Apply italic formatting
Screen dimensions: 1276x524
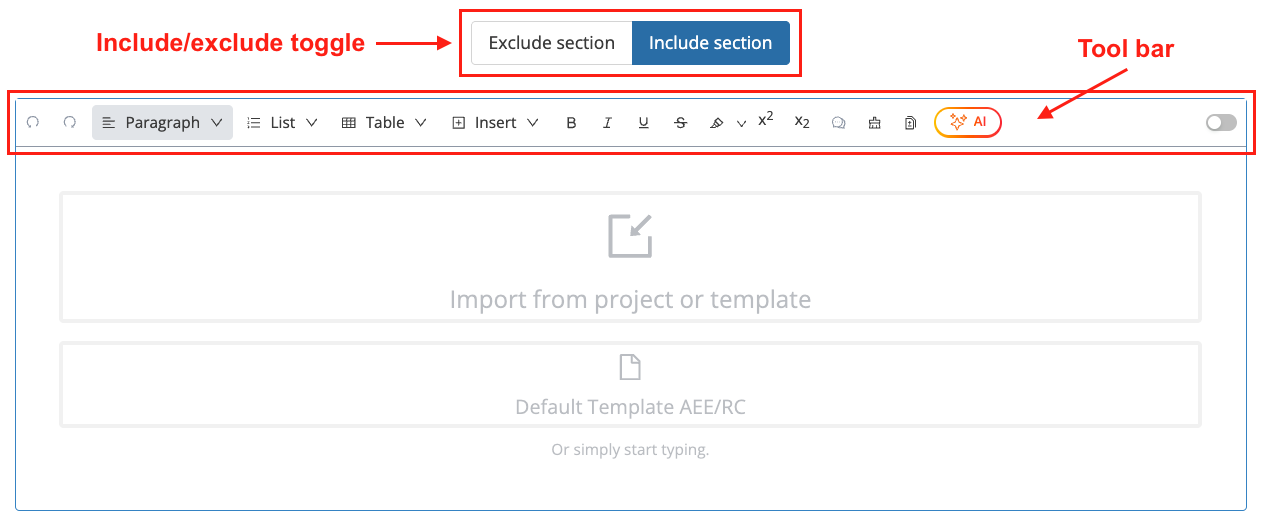(607, 123)
